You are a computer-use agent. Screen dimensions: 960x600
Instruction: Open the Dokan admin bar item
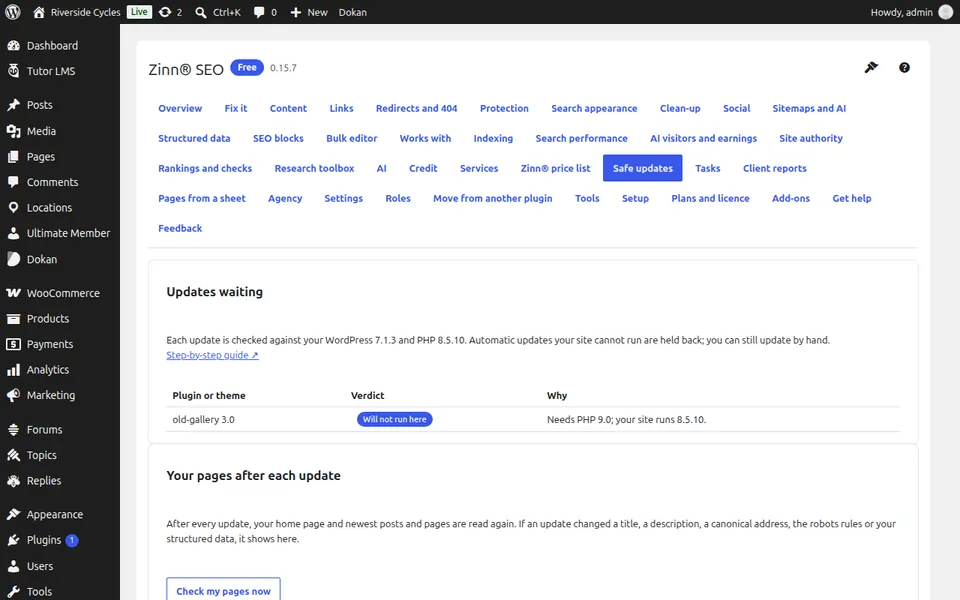[x=353, y=12]
